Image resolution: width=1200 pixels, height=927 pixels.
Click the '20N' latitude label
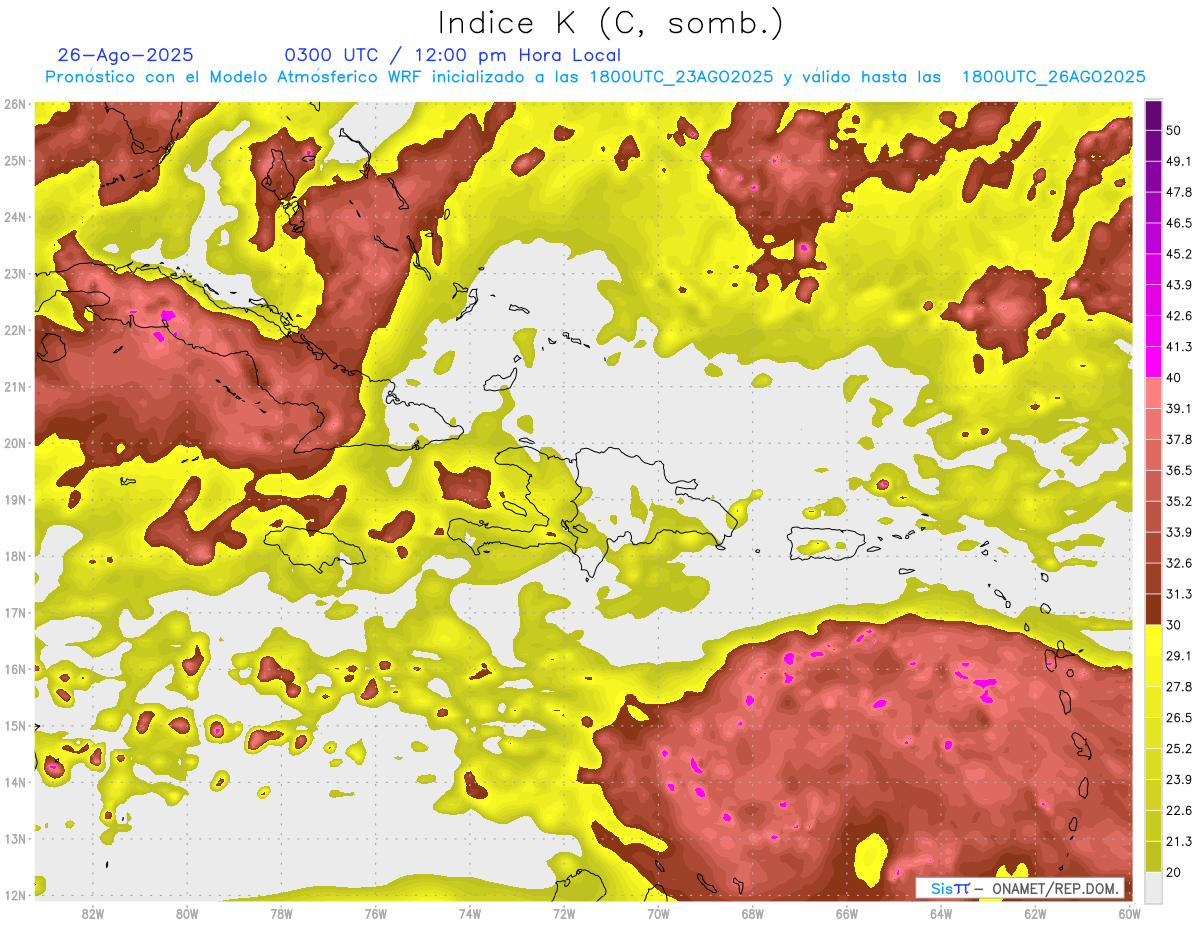click(15, 443)
